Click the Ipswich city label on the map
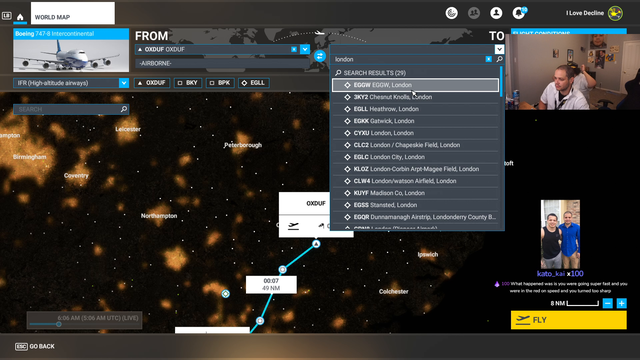 coord(428,255)
